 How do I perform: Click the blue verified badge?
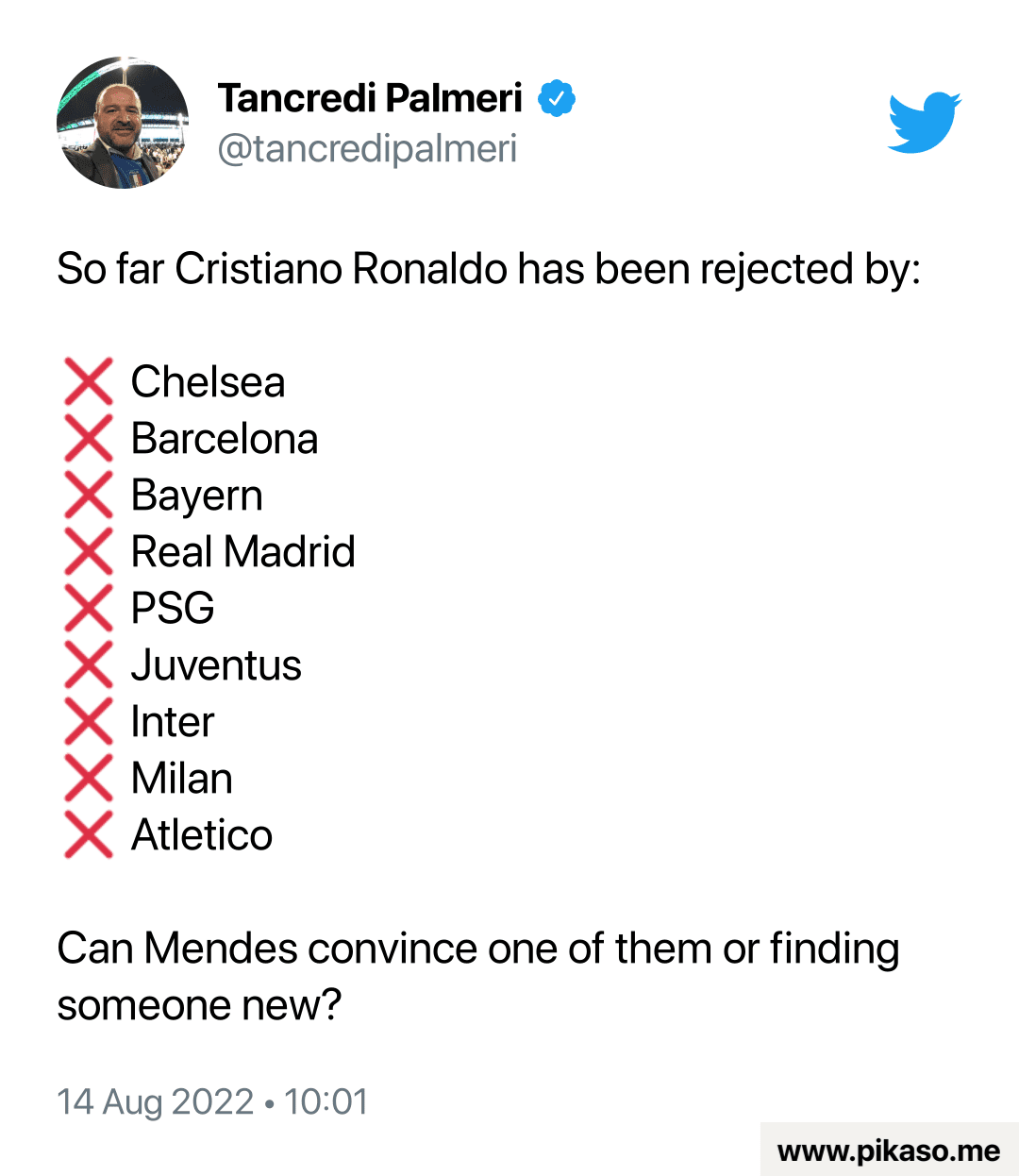coord(557,98)
